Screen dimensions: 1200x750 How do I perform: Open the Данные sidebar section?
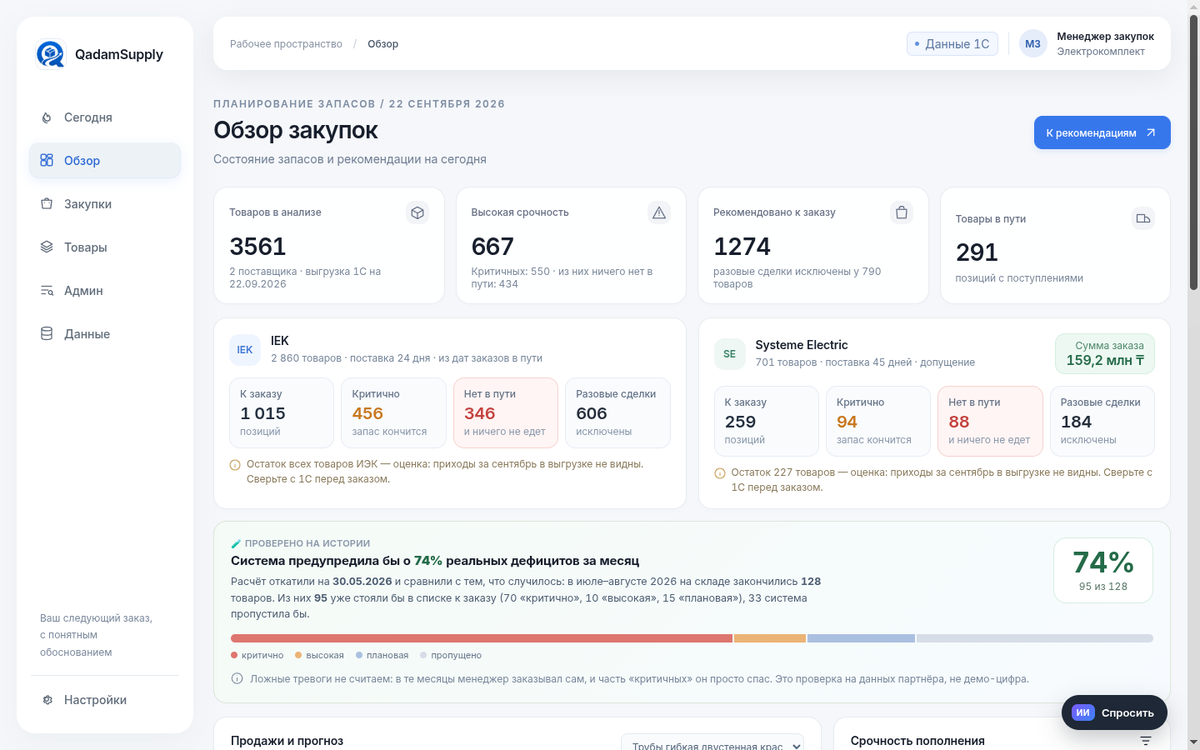(x=105, y=334)
